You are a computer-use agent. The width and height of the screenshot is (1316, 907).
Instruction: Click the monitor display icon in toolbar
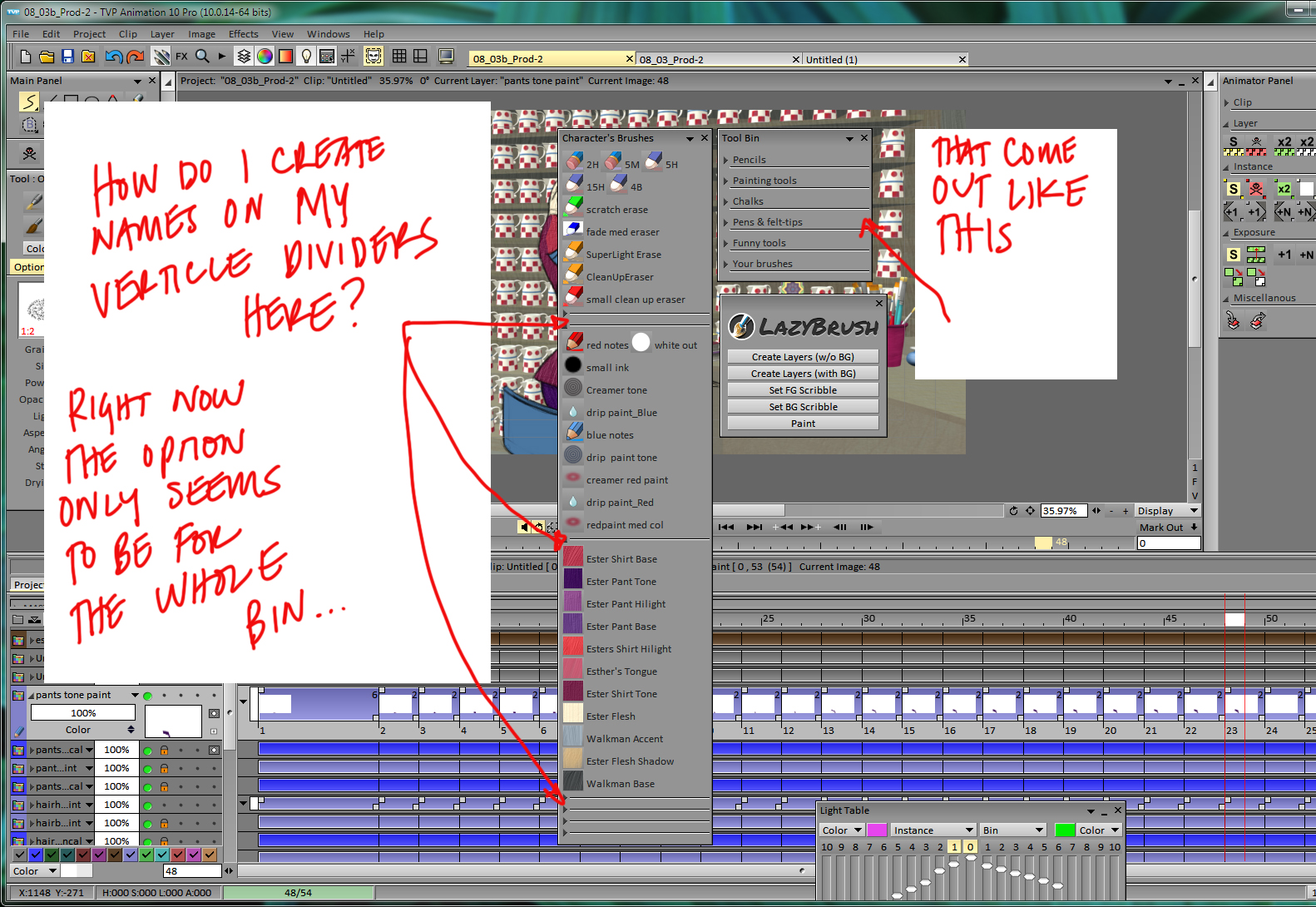447,57
